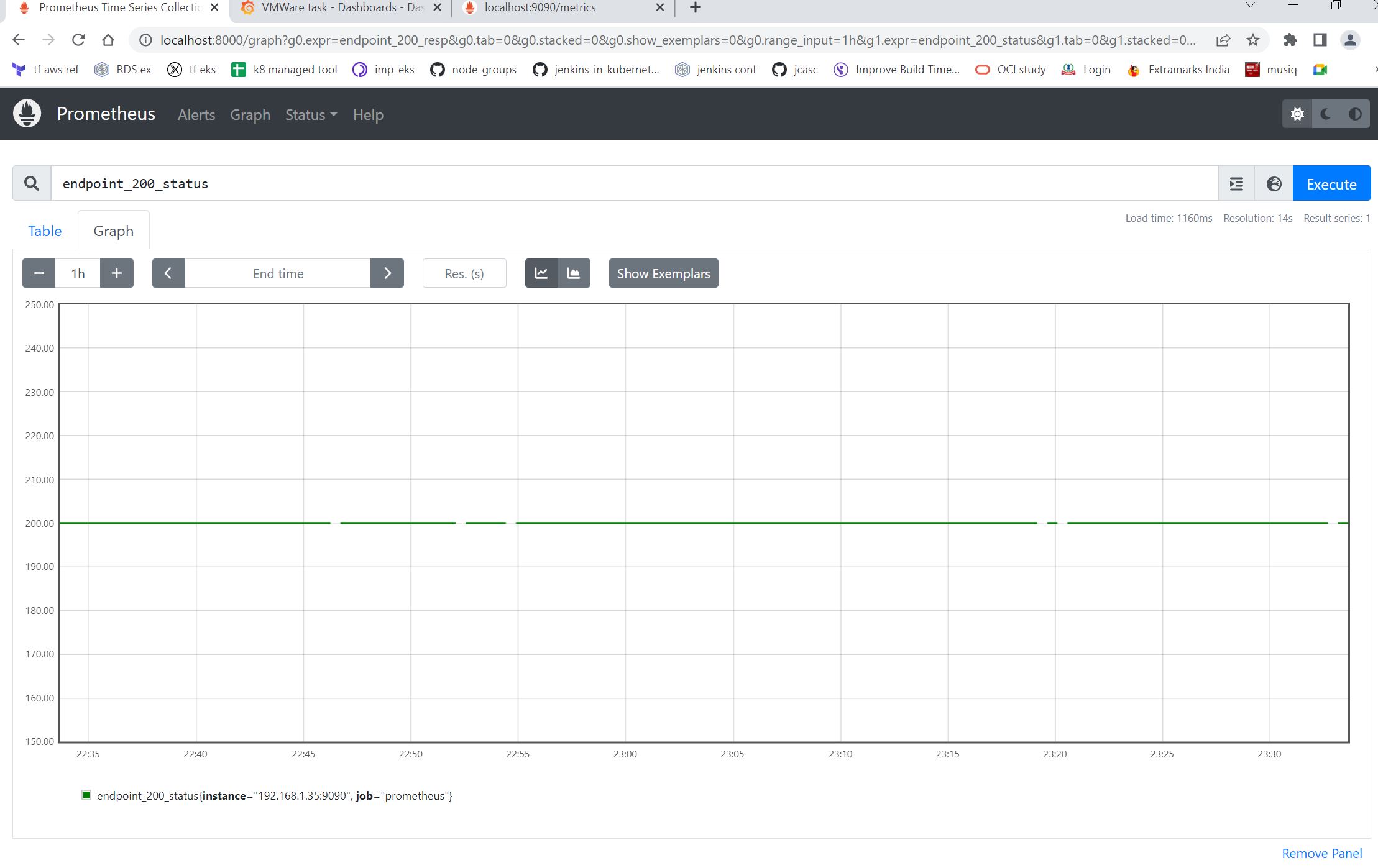Open the browser home page
Viewport: 1378px width, 868px height.
108,40
